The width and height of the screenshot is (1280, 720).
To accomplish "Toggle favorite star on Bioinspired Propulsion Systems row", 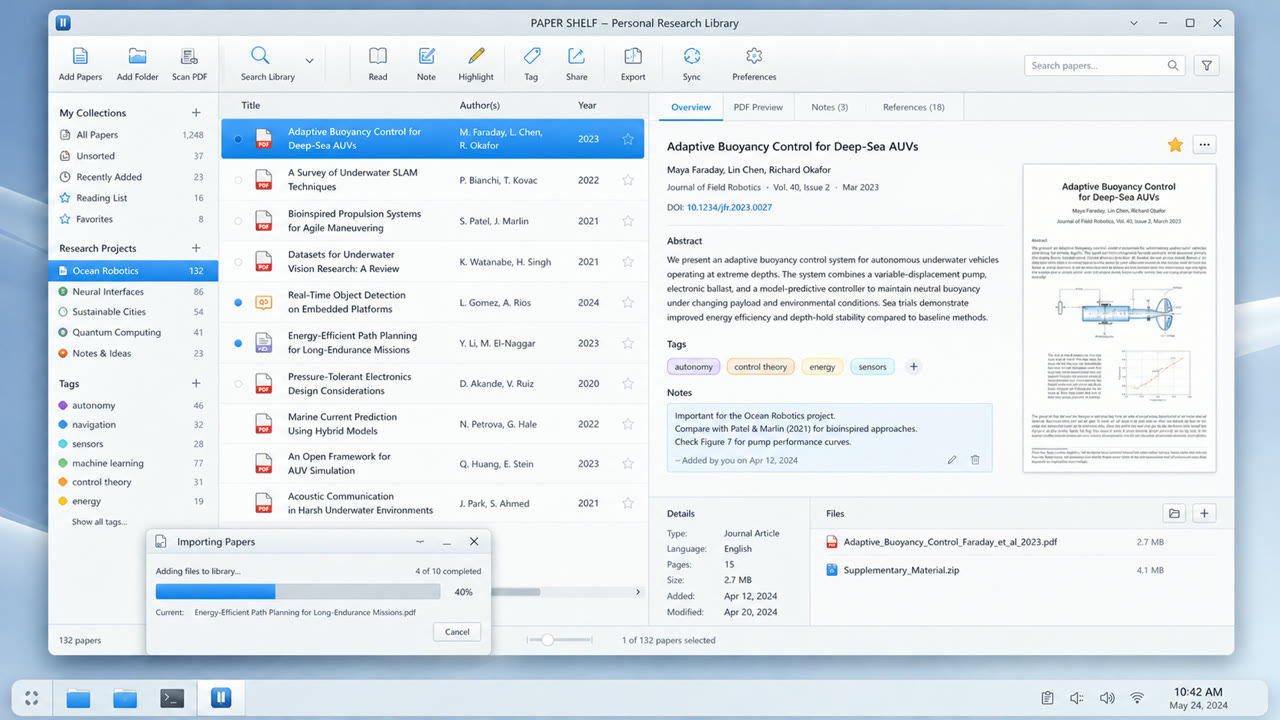I will click(628, 221).
